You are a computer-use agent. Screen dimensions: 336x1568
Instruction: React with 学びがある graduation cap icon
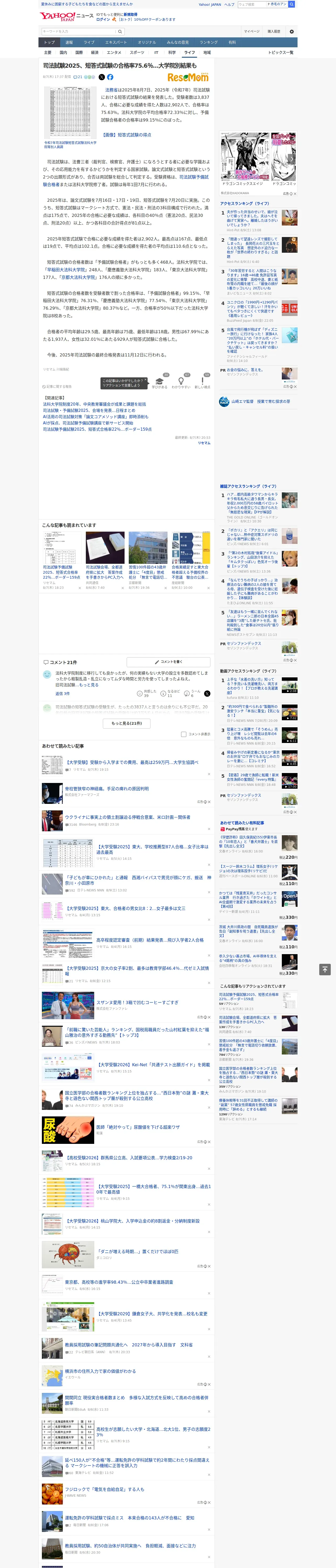click(x=160, y=382)
